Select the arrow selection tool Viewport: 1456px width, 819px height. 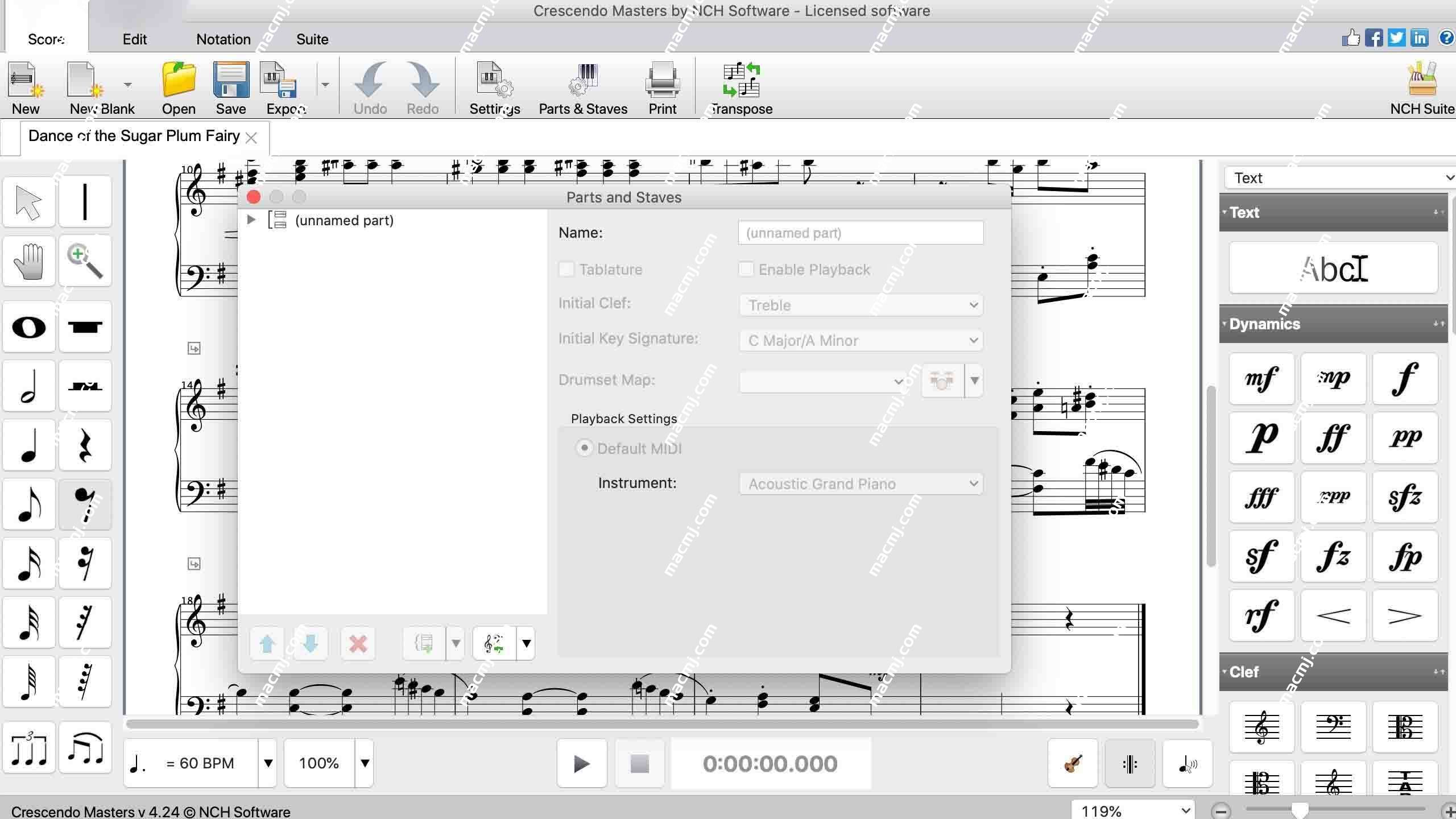point(29,201)
